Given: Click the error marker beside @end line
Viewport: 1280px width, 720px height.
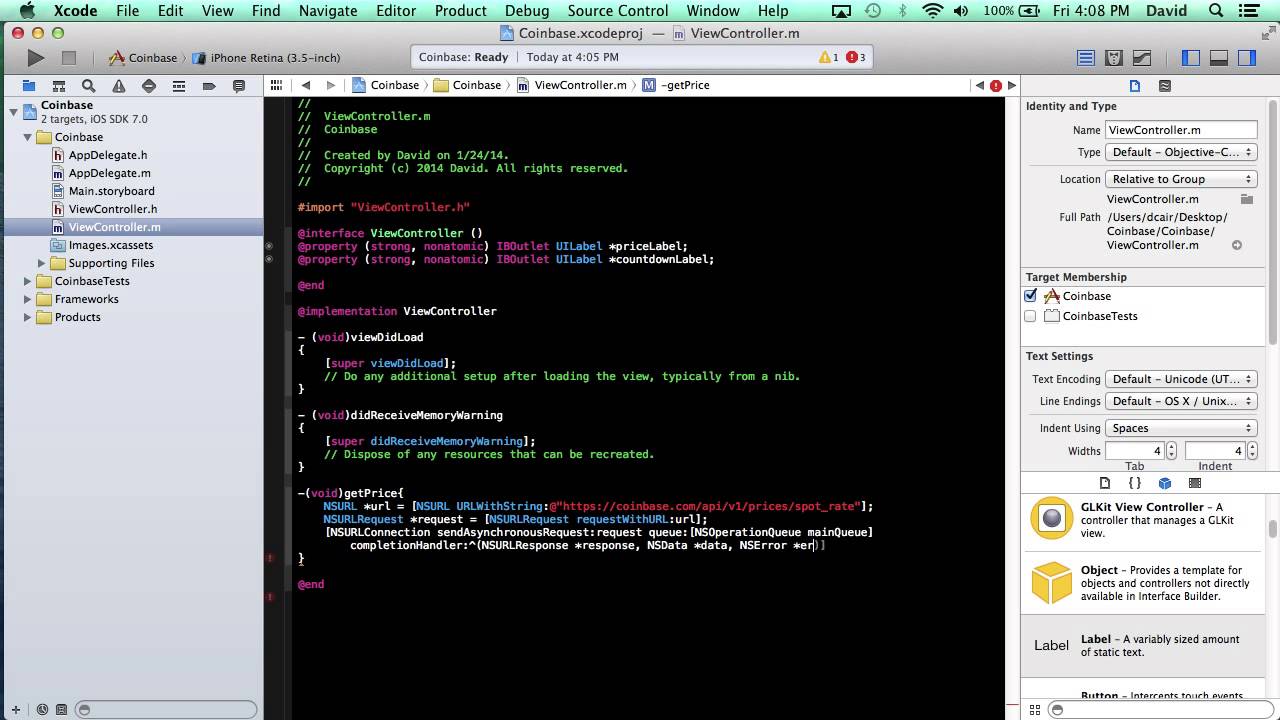Looking at the screenshot, I should click(270, 597).
